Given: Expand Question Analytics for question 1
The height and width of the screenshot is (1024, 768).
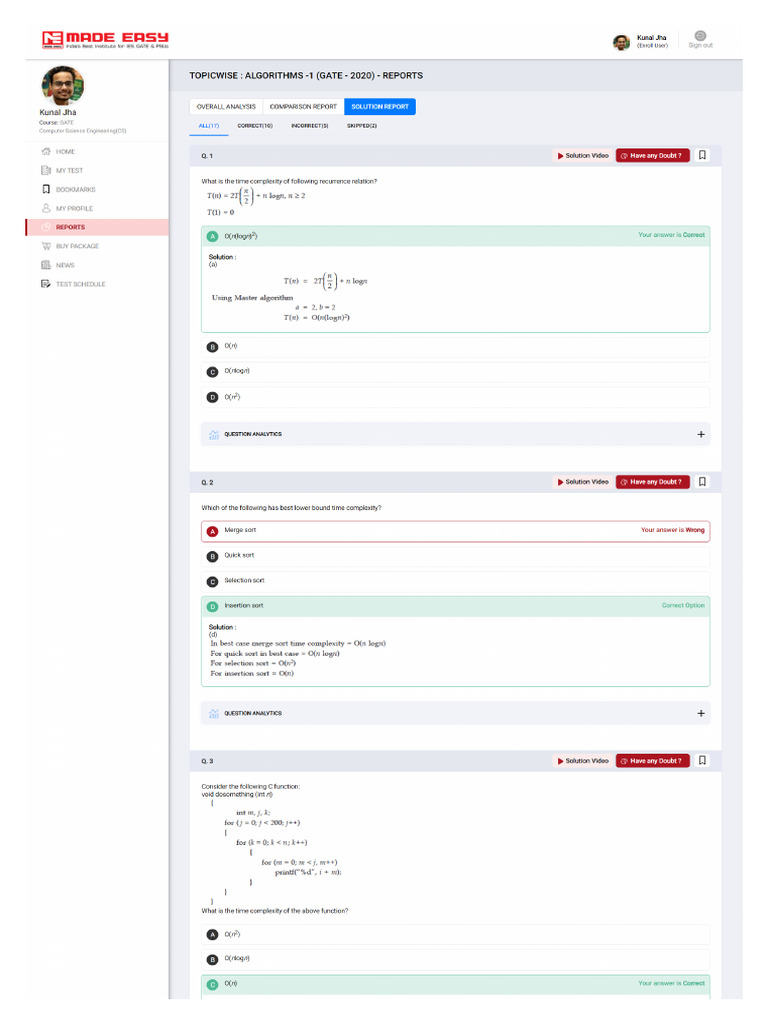Looking at the screenshot, I should tap(700, 435).
